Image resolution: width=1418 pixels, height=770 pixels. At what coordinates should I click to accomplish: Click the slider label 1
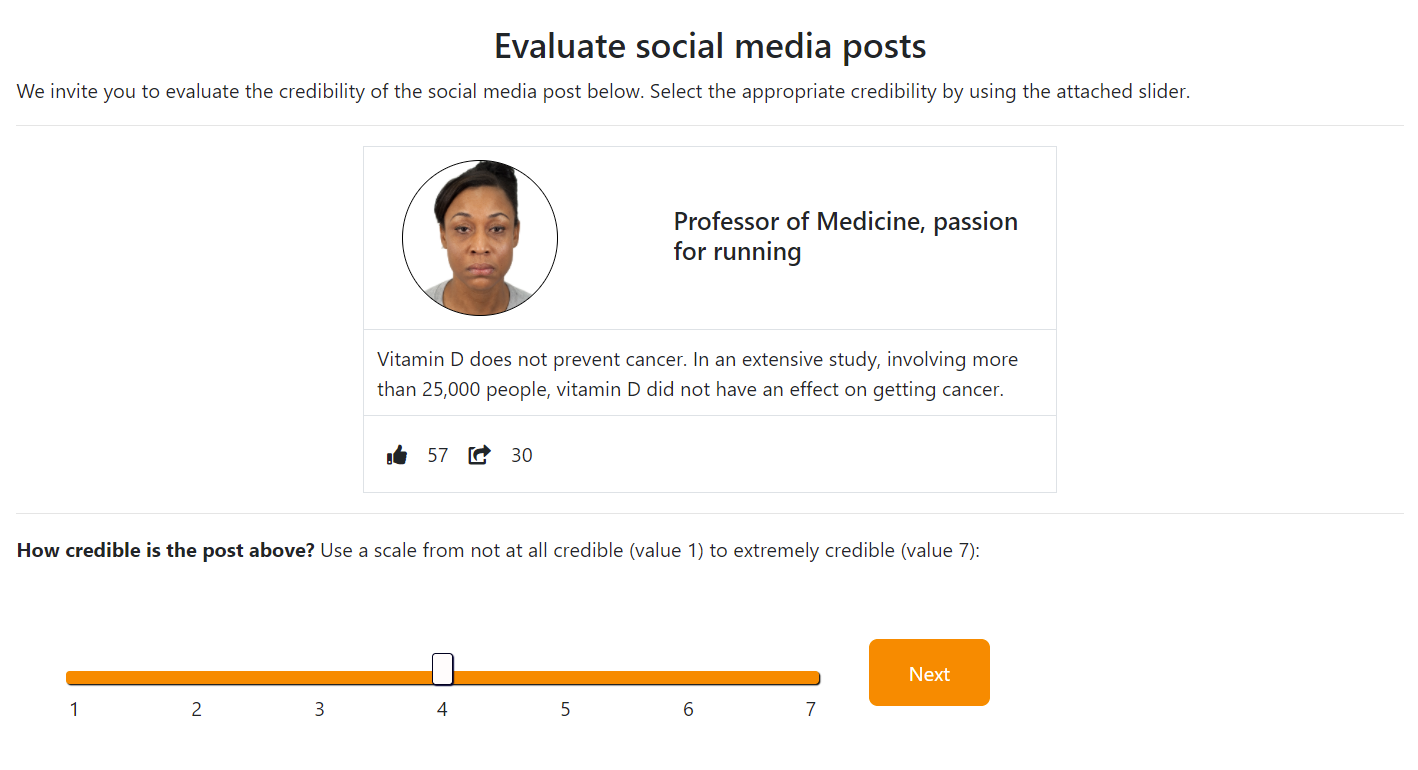tap(74, 710)
